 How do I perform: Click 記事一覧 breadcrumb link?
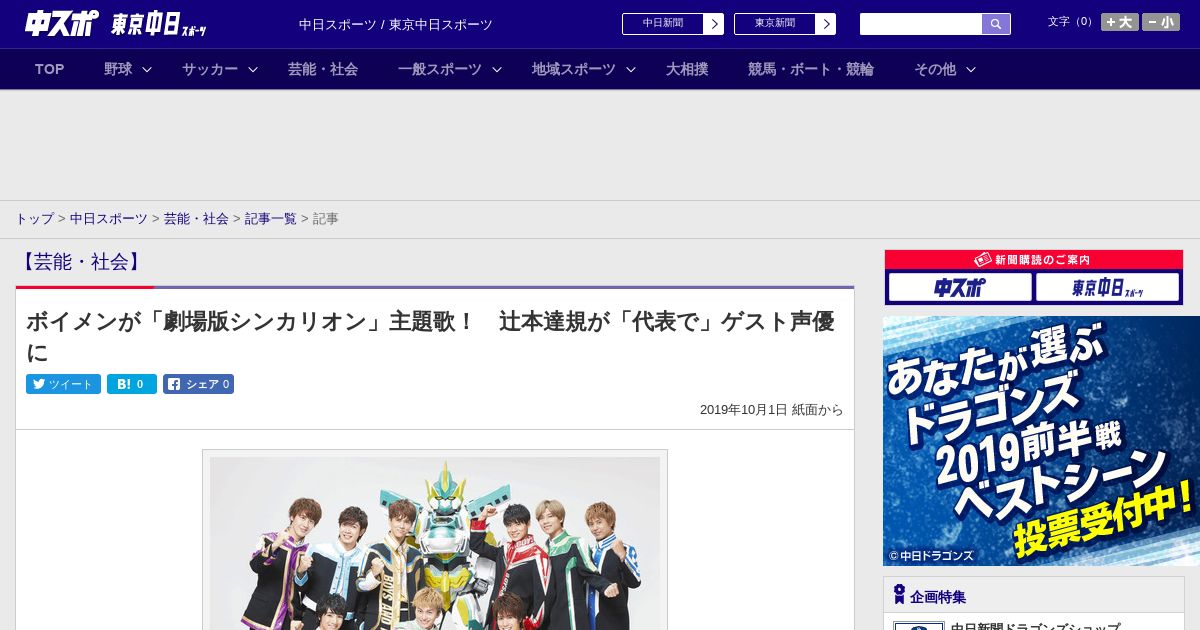(x=271, y=218)
